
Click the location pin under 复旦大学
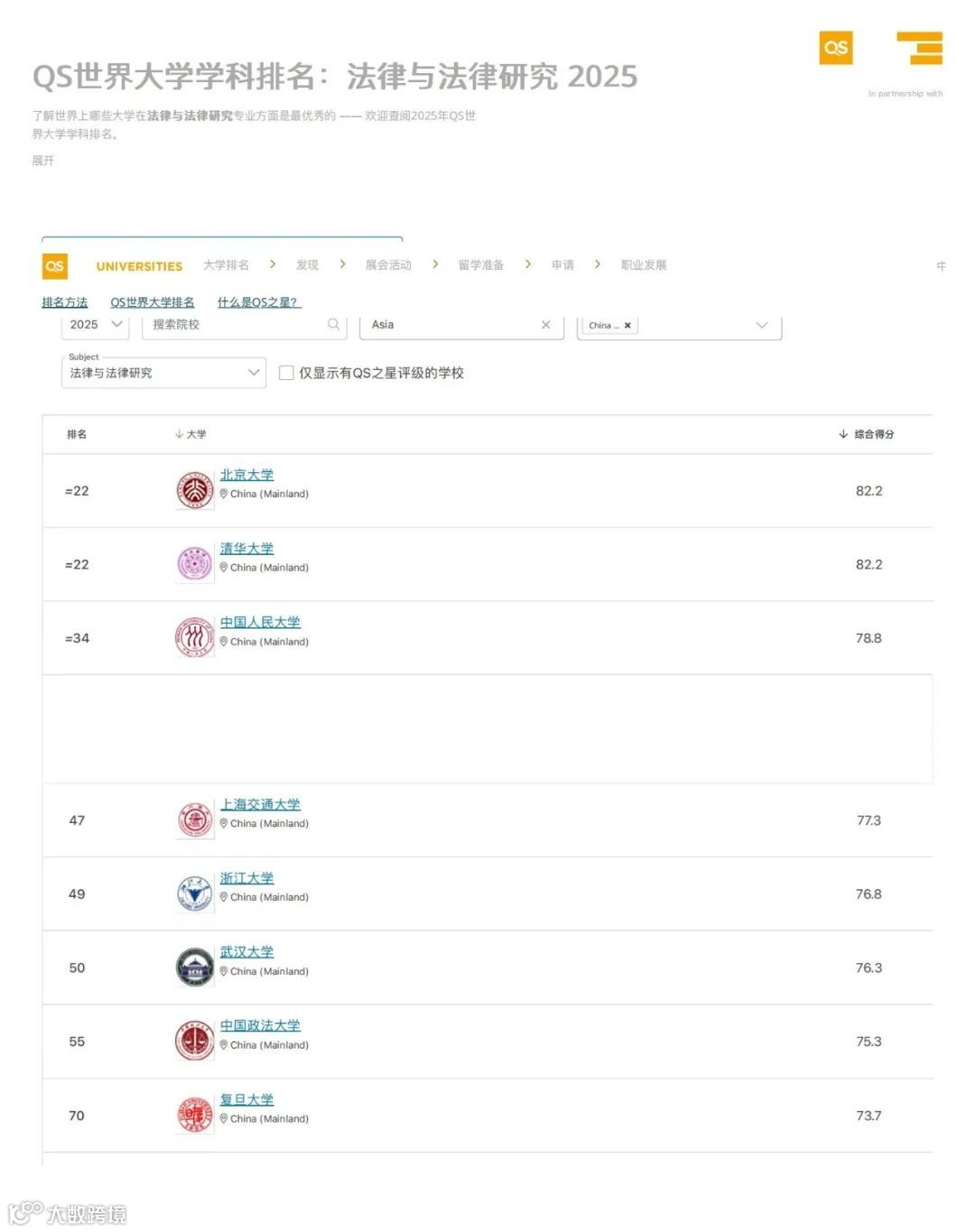point(224,1118)
